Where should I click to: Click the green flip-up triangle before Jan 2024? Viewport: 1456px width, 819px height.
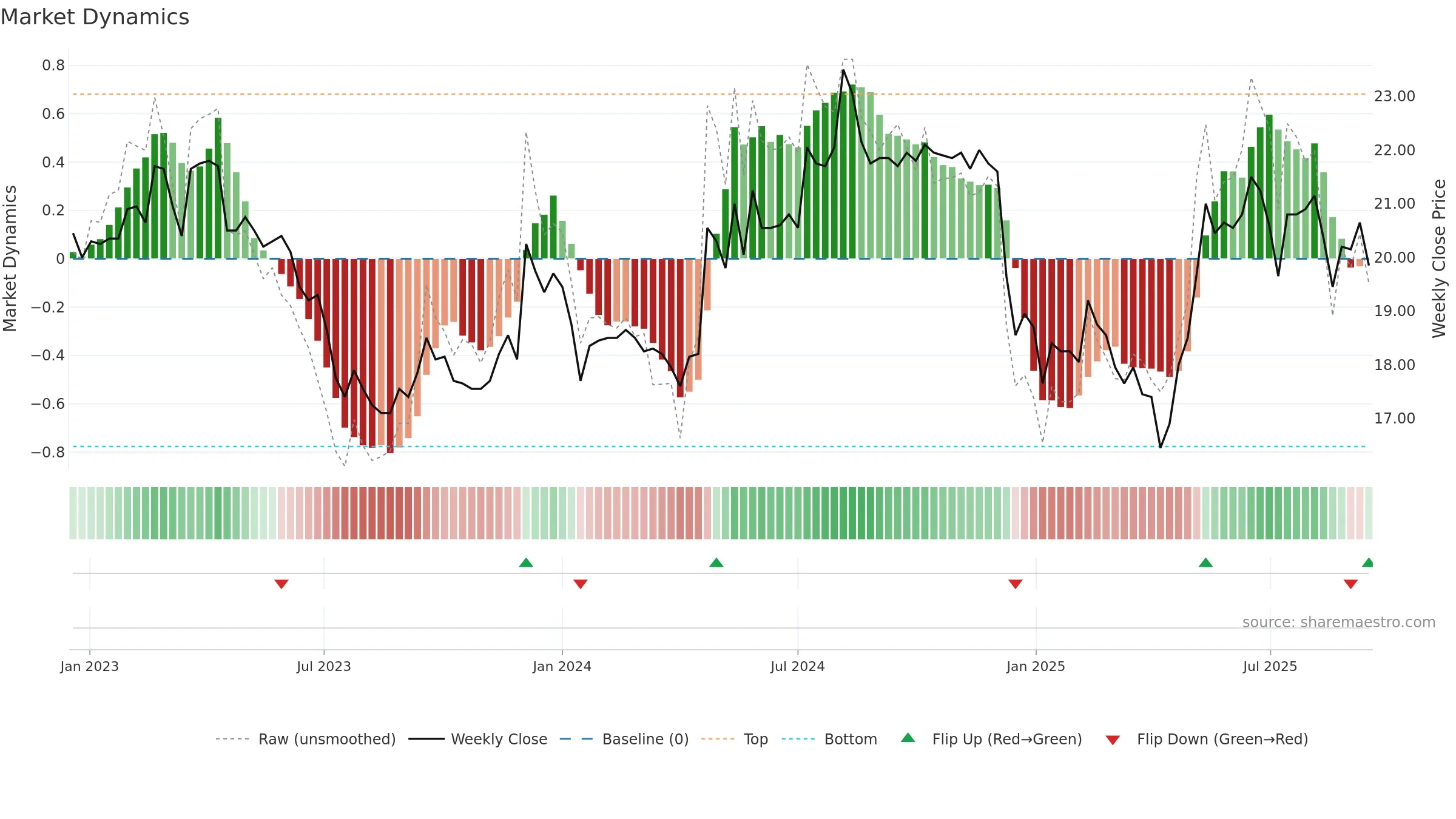(526, 563)
